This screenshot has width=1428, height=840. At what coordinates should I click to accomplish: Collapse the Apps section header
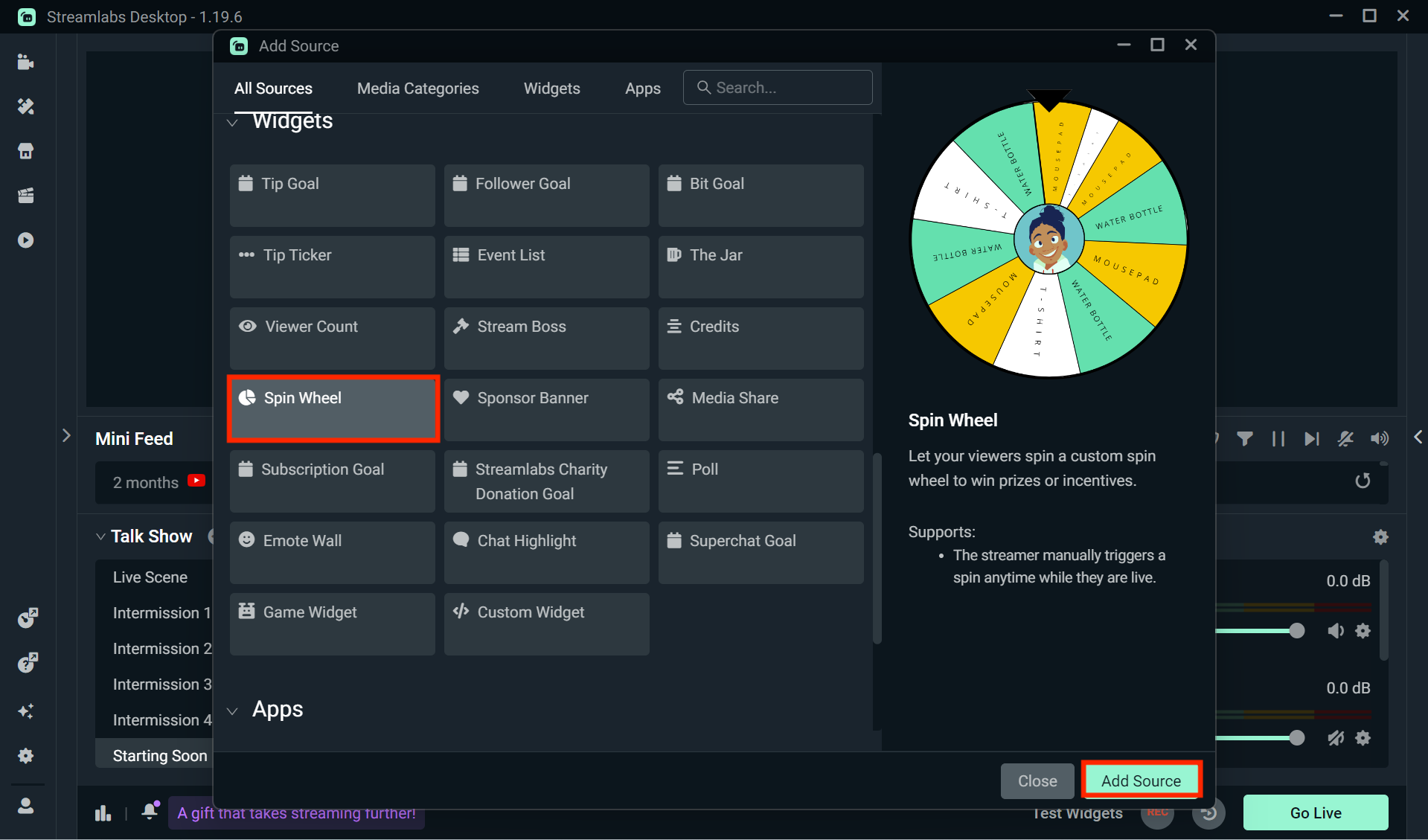tap(232, 711)
